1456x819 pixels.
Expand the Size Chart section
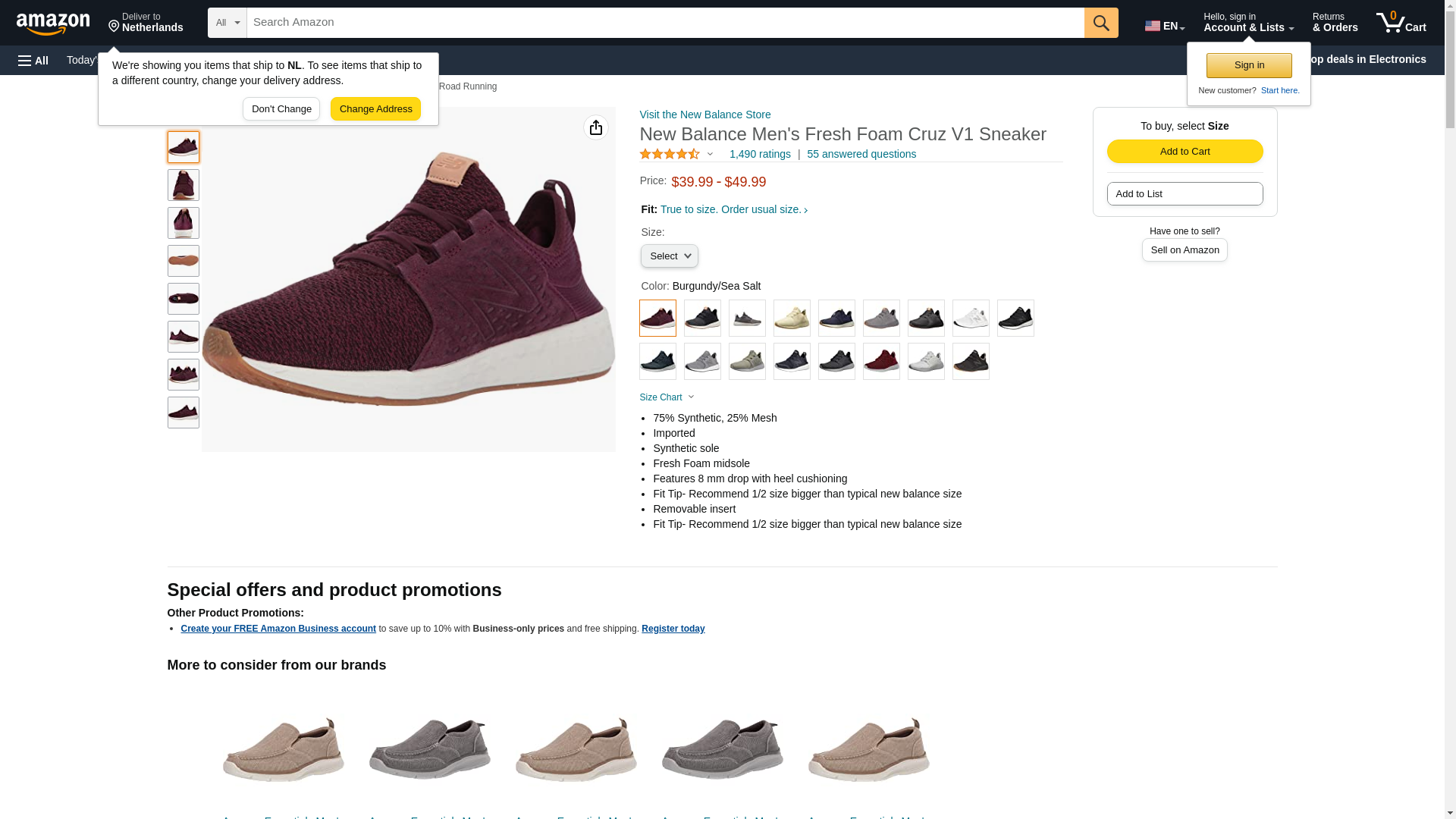click(667, 397)
